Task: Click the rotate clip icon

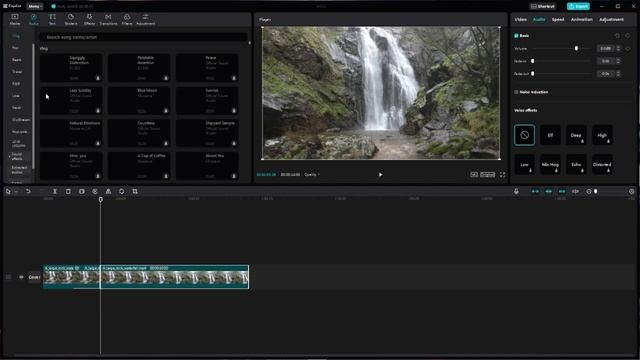Action: click(x=122, y=191)
